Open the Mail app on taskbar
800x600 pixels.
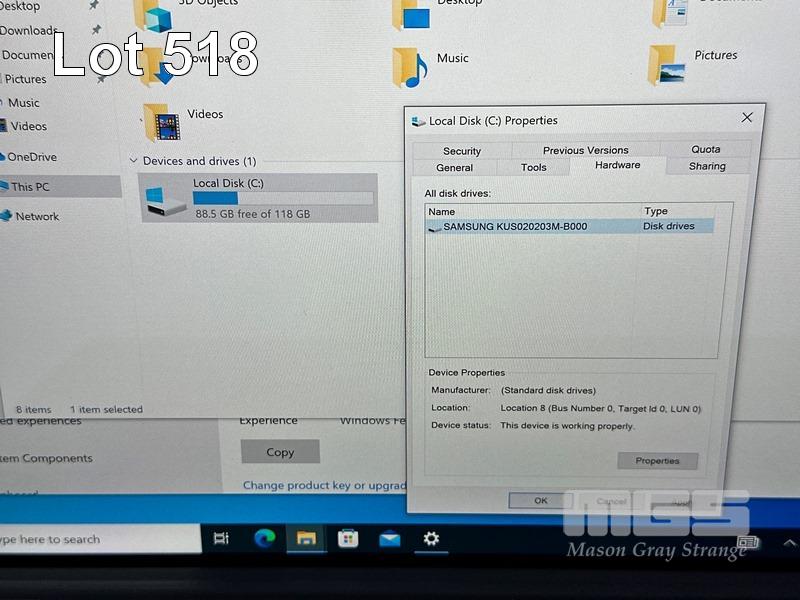tap(389, 539)
